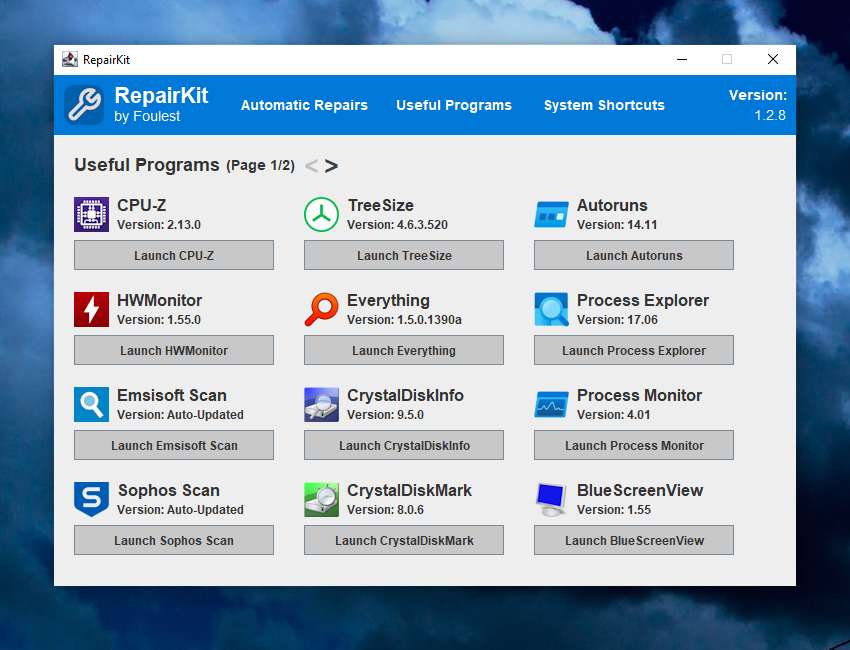Click the 'Version: 1.55.0' HWMonitor text
Viewport: 850px width, 650px height.
159,320
